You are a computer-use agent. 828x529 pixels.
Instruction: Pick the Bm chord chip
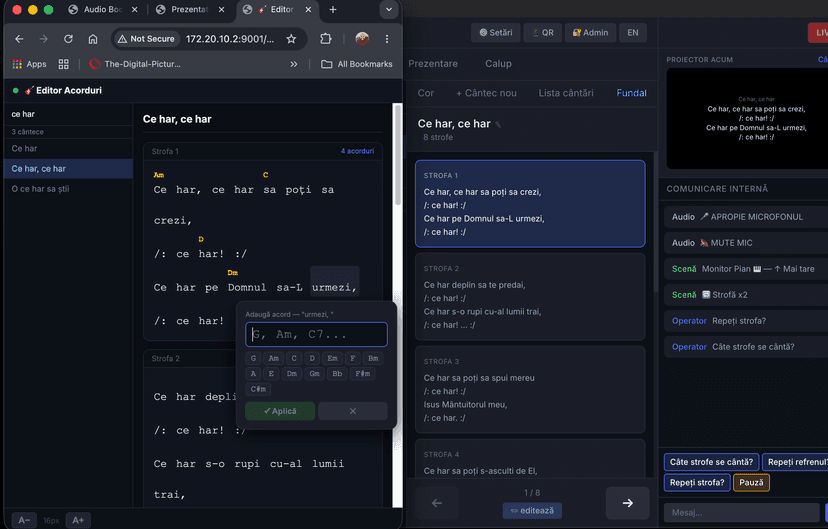point(373,358)
